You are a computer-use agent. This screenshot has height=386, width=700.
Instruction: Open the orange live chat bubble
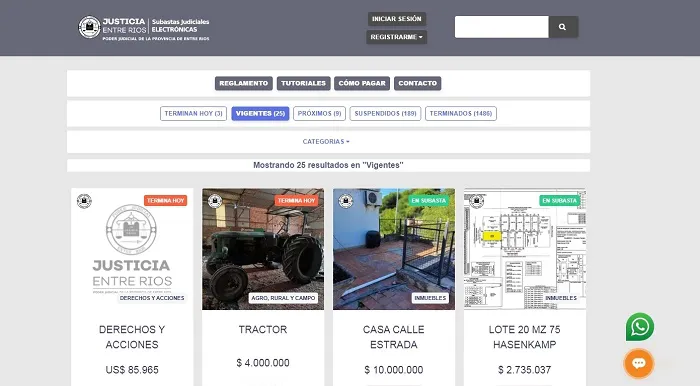(639, 363)
